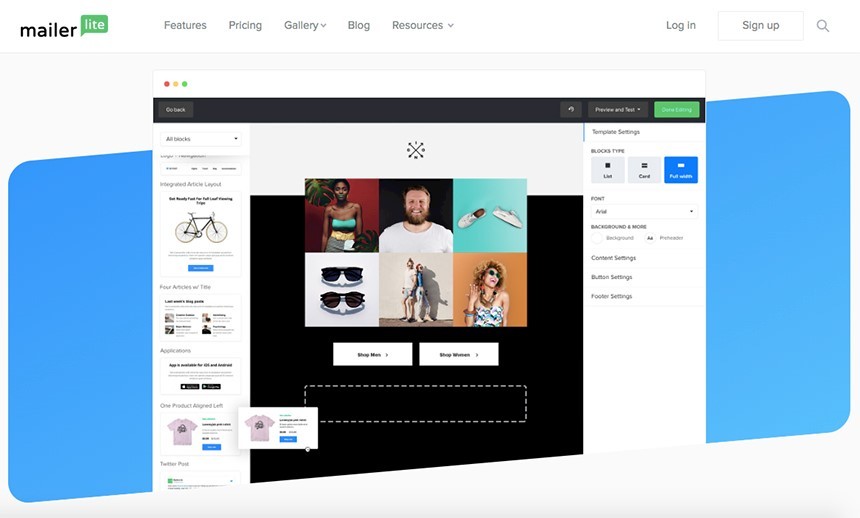Click the crossed arrows logo in email
Viewport: 860px width, 518px height.
(416, 150)
